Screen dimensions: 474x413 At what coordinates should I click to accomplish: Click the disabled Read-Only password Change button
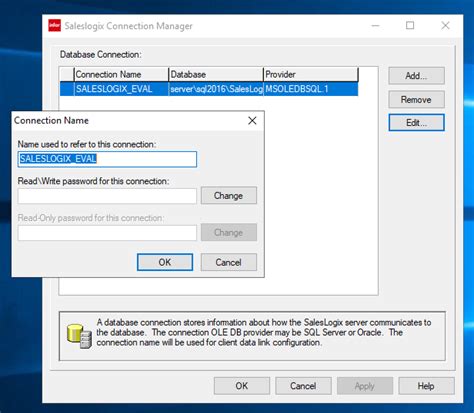[228, 232]
